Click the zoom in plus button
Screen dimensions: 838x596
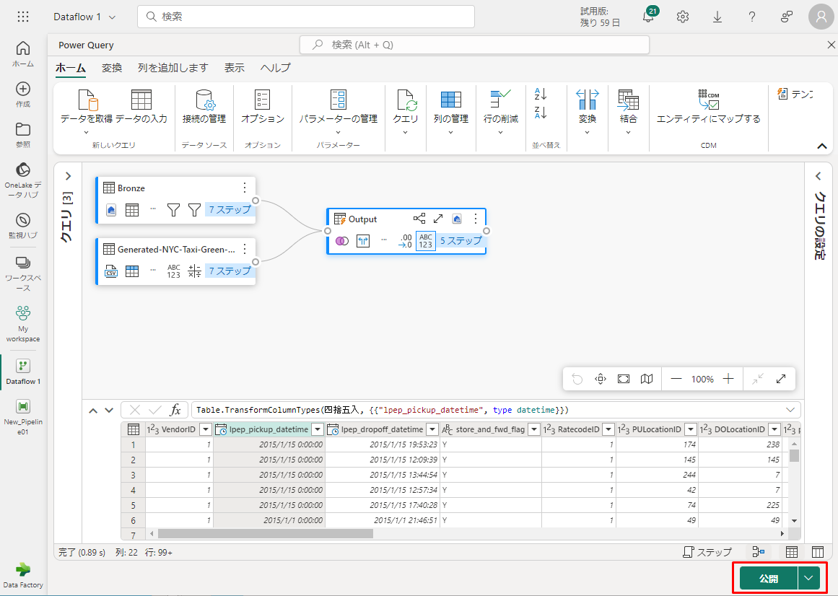[728, 379]
